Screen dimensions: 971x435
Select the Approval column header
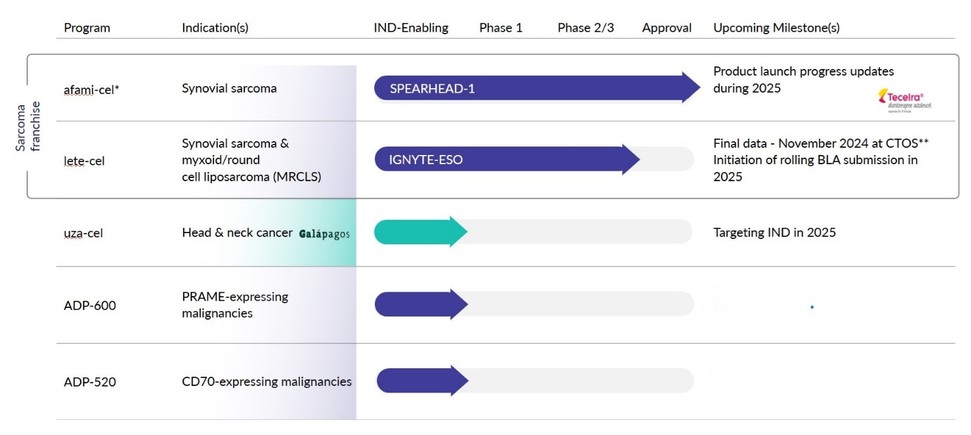(x=667, y=28)
